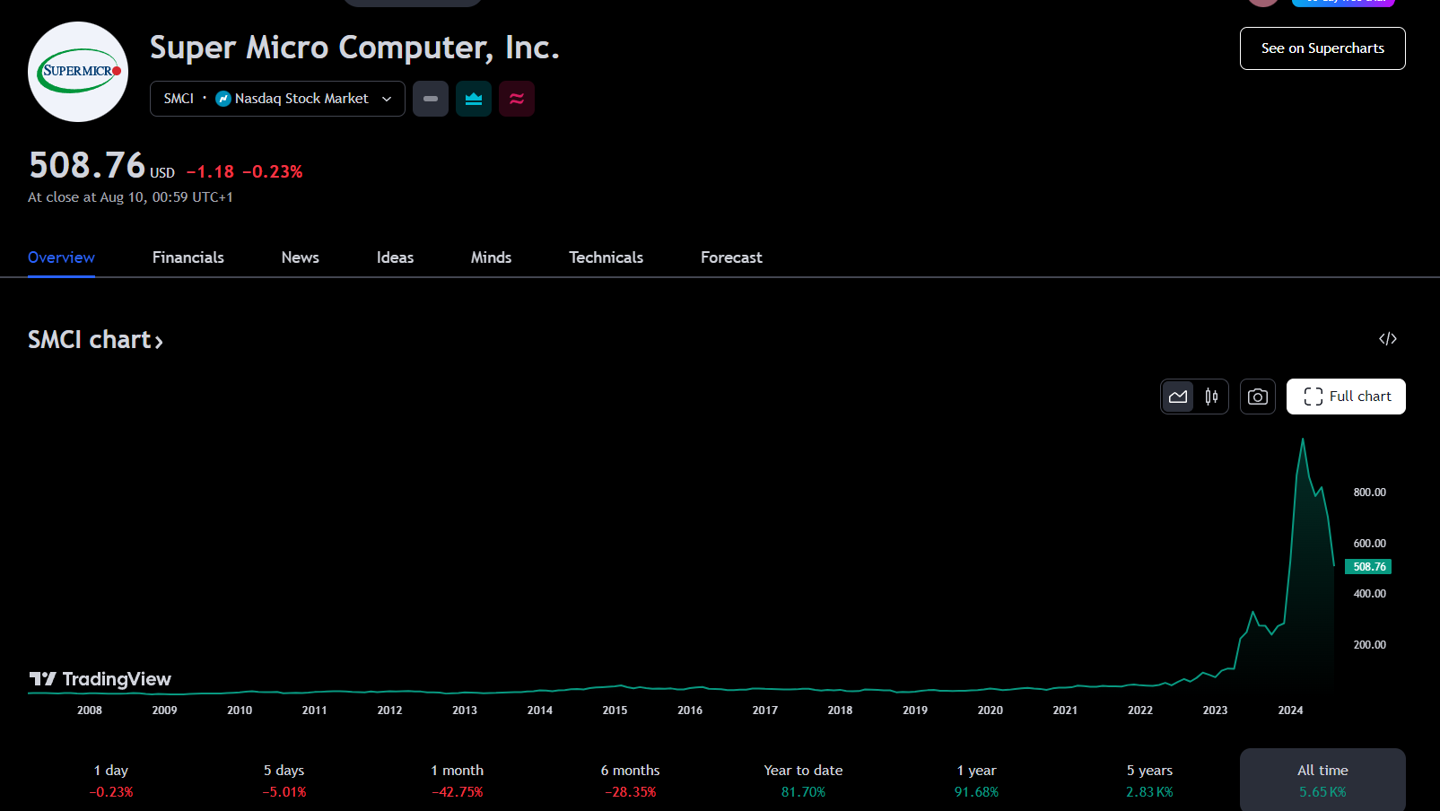1440x811 pixels.
Task: Click the Supermicro company logo
Action: pyautogui.click(x=78, y=72)
